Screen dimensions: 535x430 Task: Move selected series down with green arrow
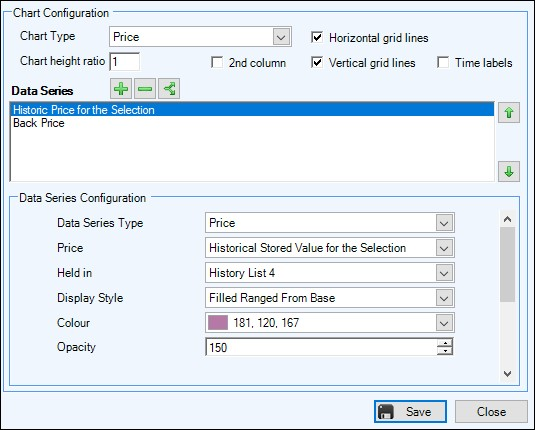click(x=509, y=171)
